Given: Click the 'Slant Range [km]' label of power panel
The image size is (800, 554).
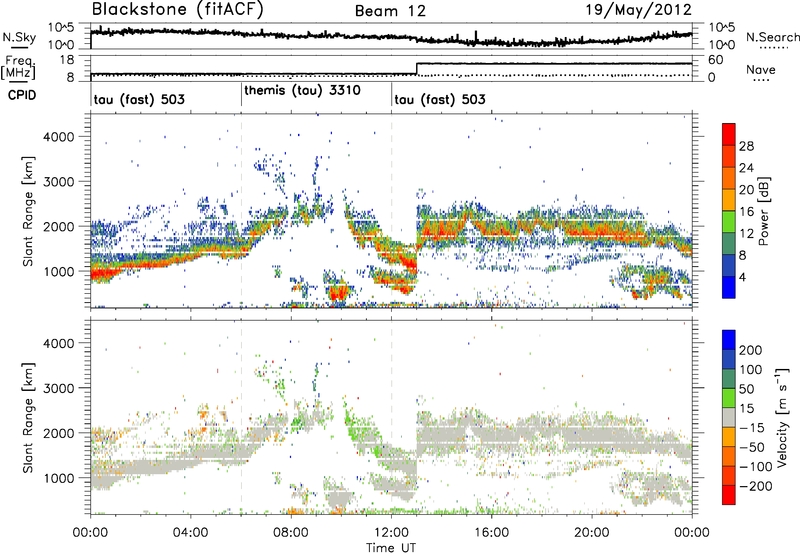Looking at the screenshot, I should [28, 211].
